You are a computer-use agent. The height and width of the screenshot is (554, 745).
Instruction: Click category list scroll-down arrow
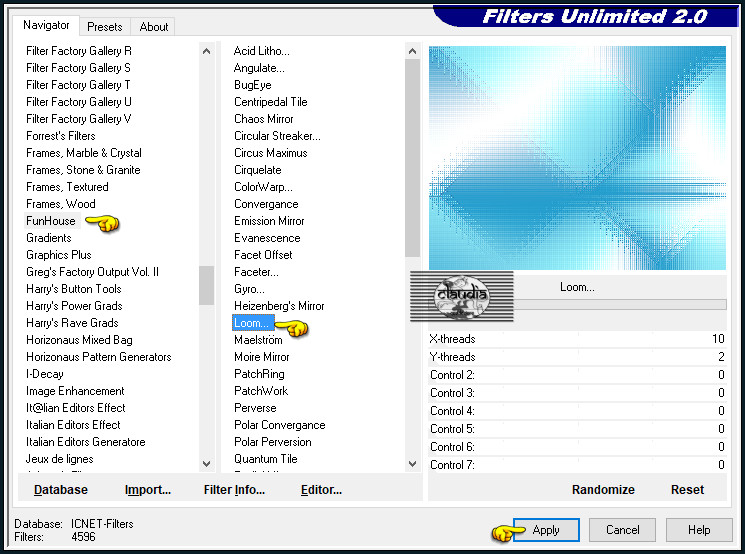point(206,464)
